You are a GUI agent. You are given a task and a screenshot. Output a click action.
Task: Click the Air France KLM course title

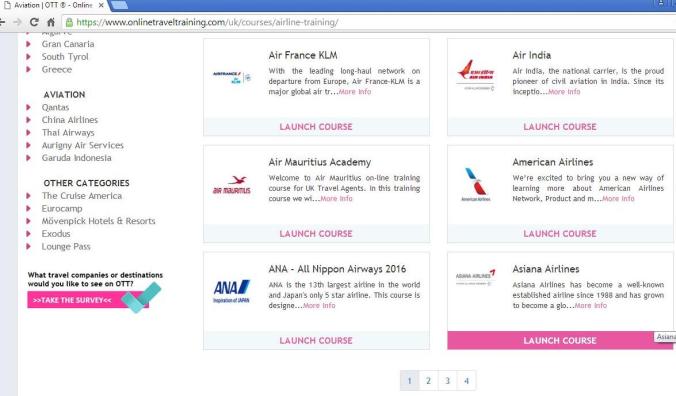(303, 55)
